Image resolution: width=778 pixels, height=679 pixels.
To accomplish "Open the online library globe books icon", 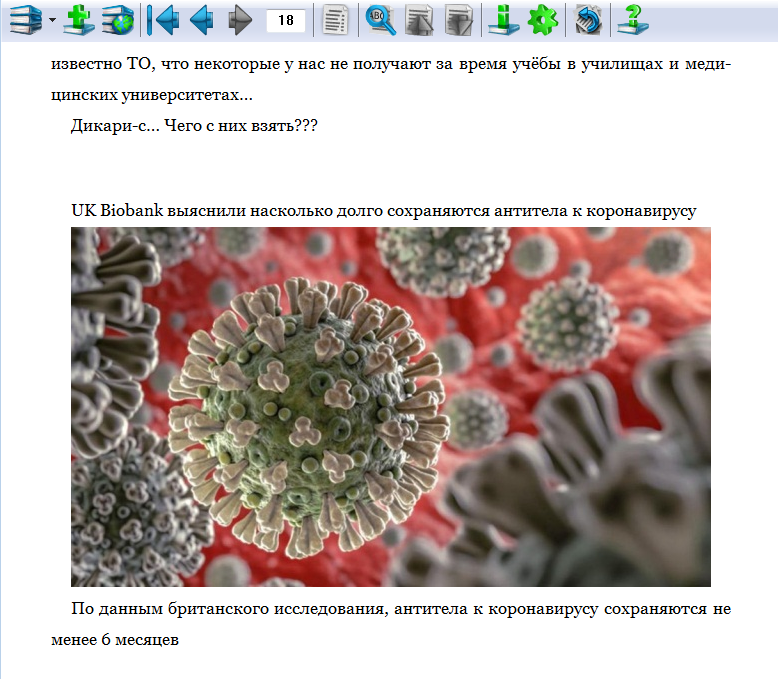I will click(x=118, y=20).
